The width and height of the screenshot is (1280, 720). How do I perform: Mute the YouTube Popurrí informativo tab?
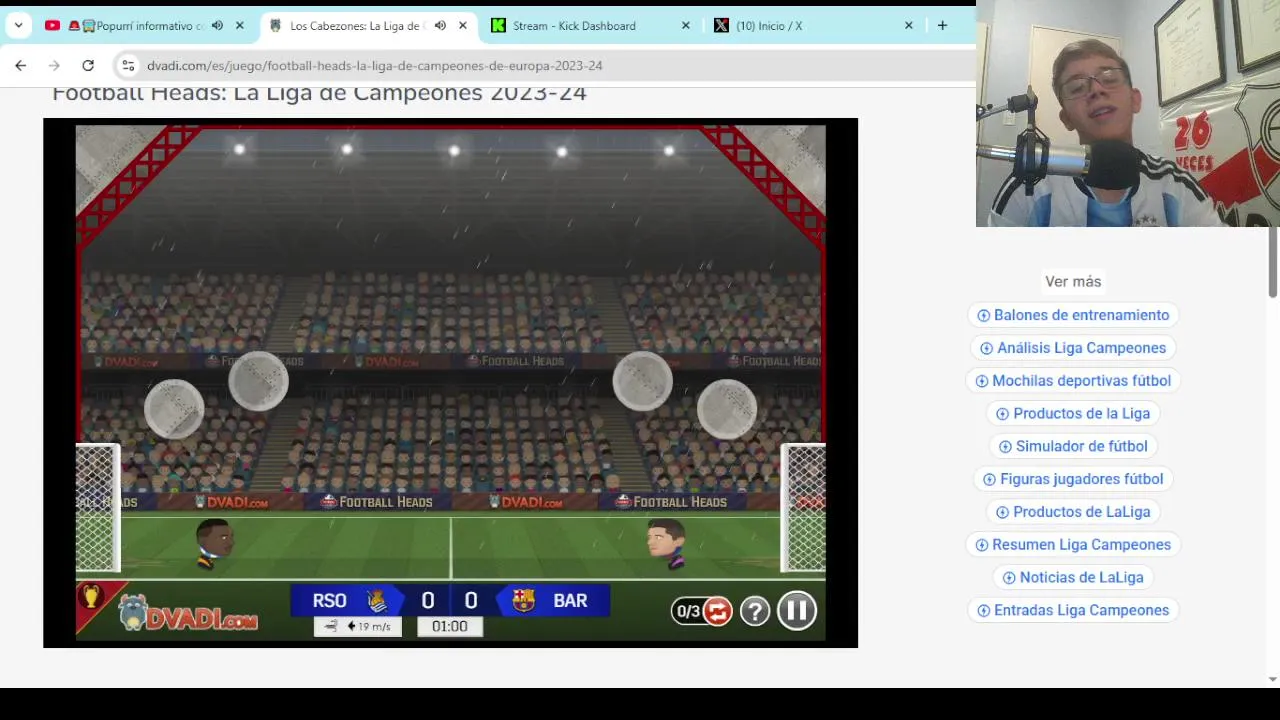pyautogui.click(x=217, y=25)
